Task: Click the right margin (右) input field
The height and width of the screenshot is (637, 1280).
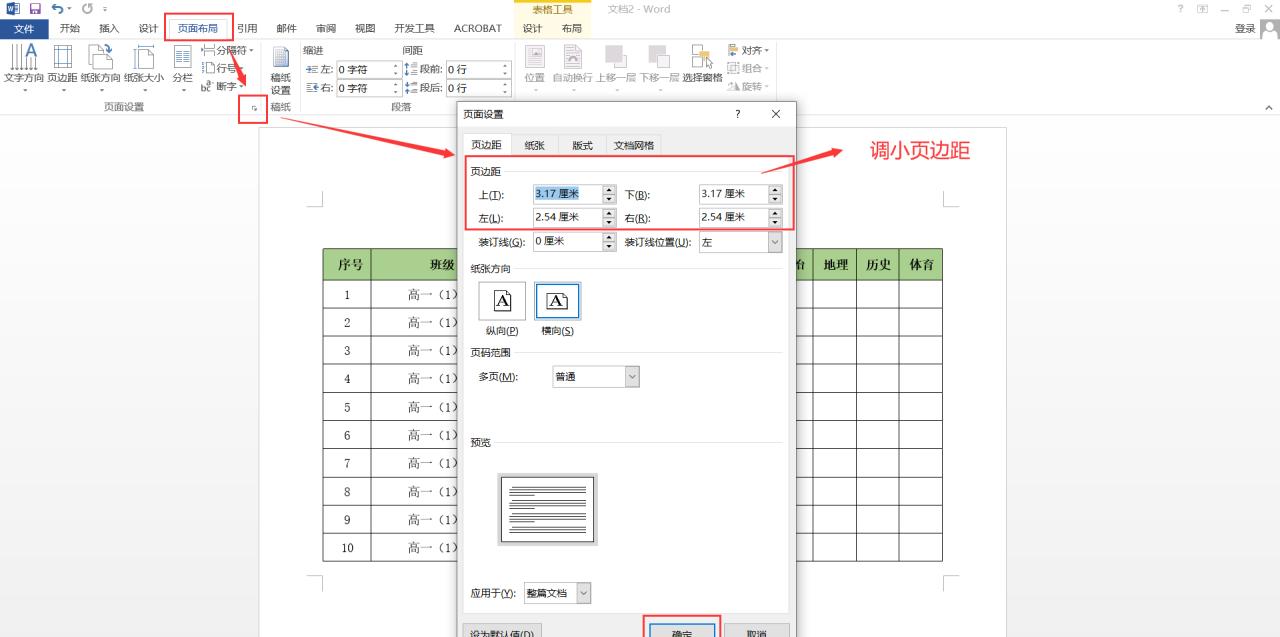Action: click(x=733, y=217)
